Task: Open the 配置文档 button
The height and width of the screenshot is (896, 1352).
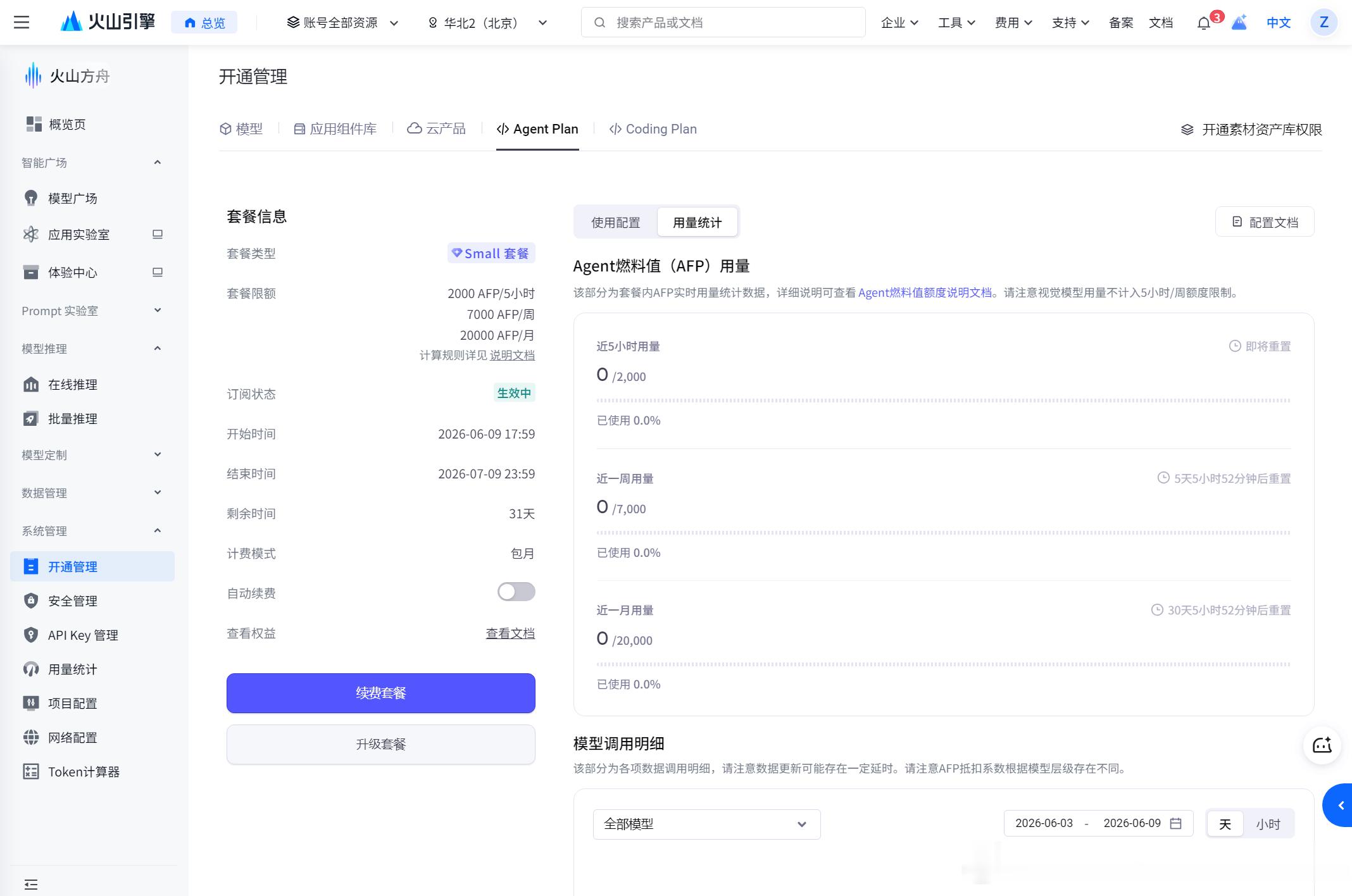Action: [1265, 222]
